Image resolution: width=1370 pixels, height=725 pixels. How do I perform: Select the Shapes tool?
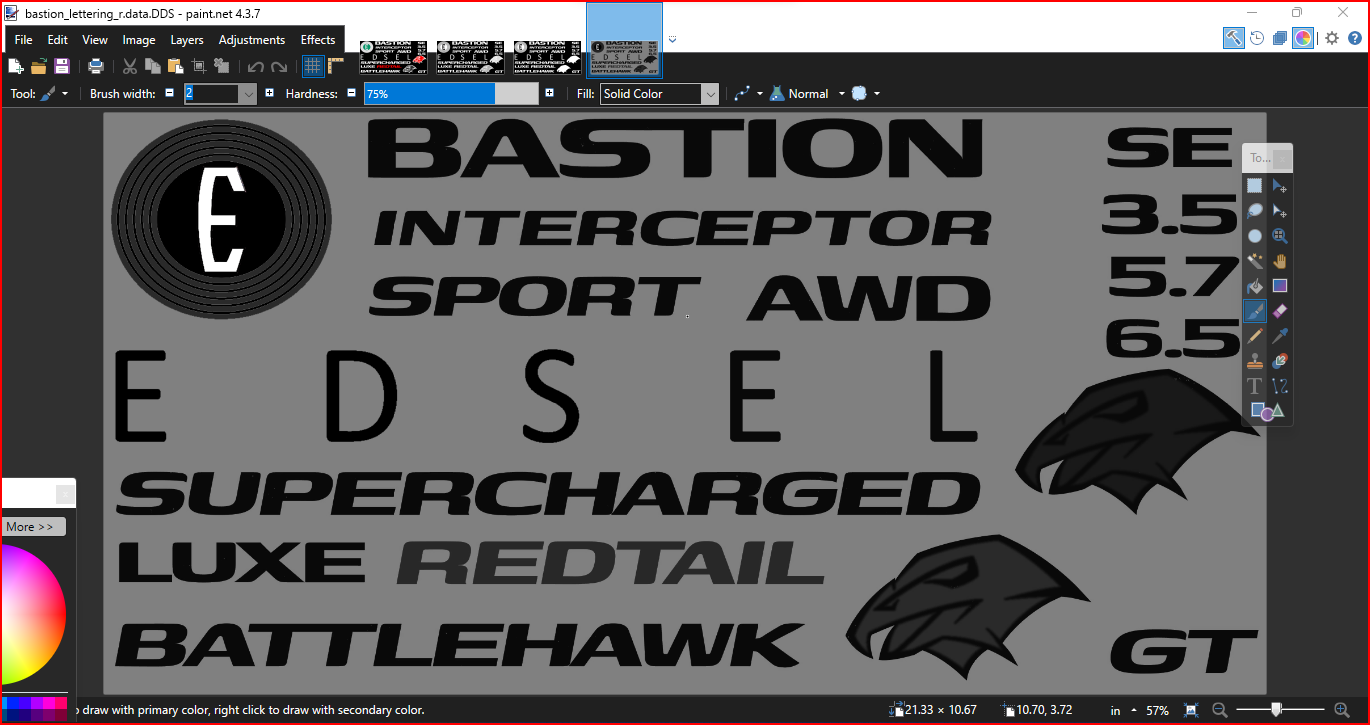click(x=1267, y=411)
